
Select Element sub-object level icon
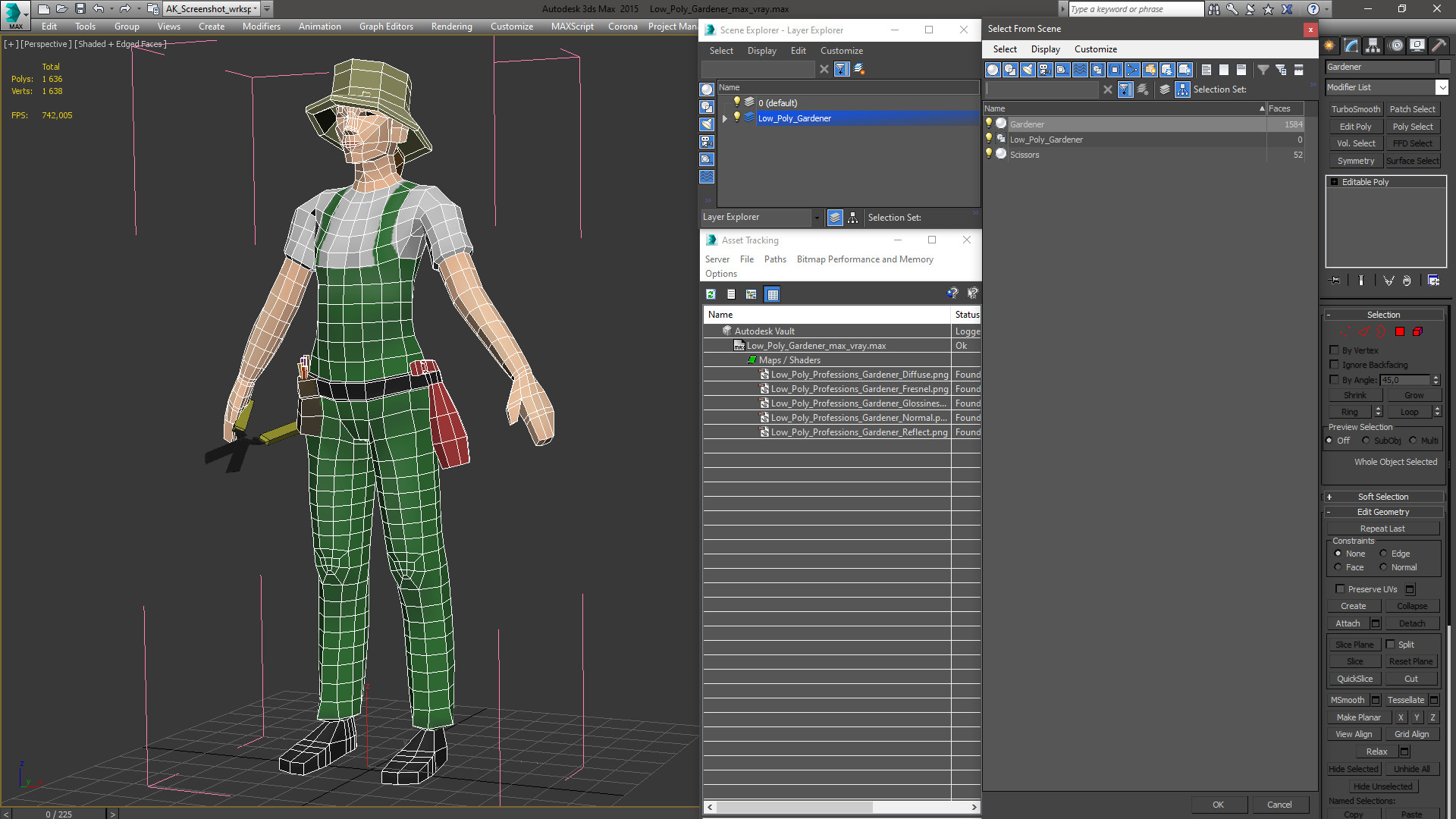[x=1417, y=332]
